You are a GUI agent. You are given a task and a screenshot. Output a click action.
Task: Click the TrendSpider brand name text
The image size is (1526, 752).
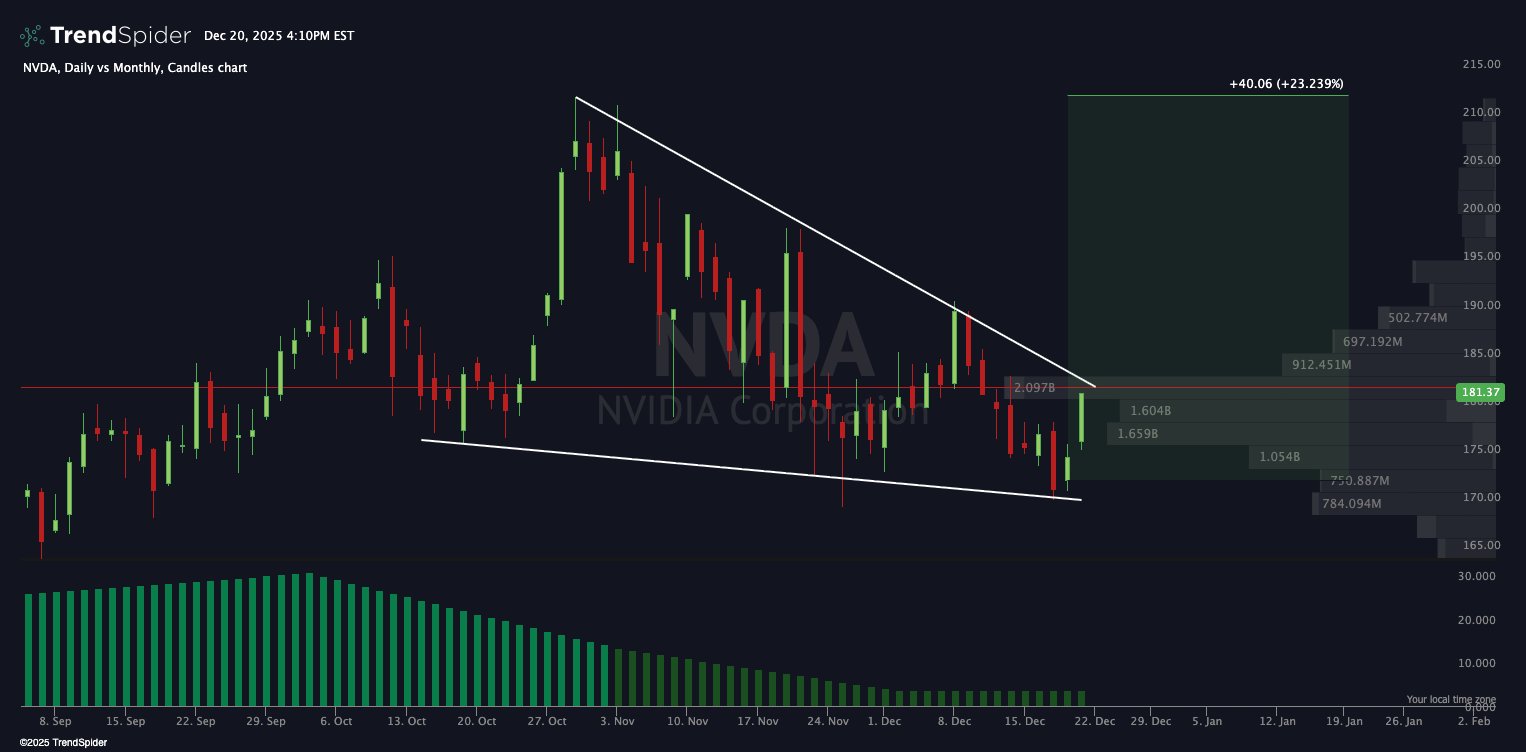tap(120, 36)
